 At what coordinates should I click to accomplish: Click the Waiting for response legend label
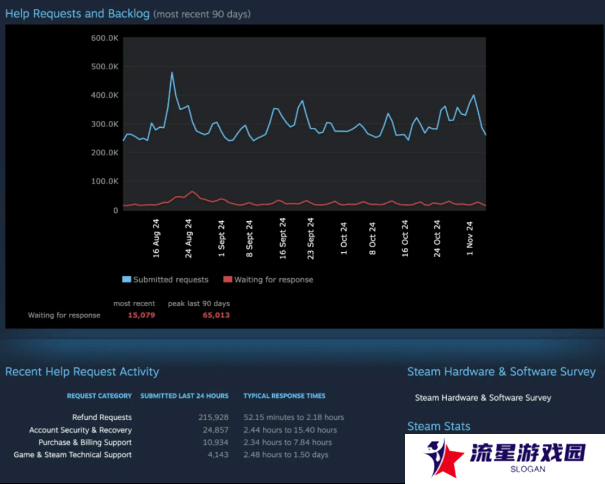(x=274, y=279)
